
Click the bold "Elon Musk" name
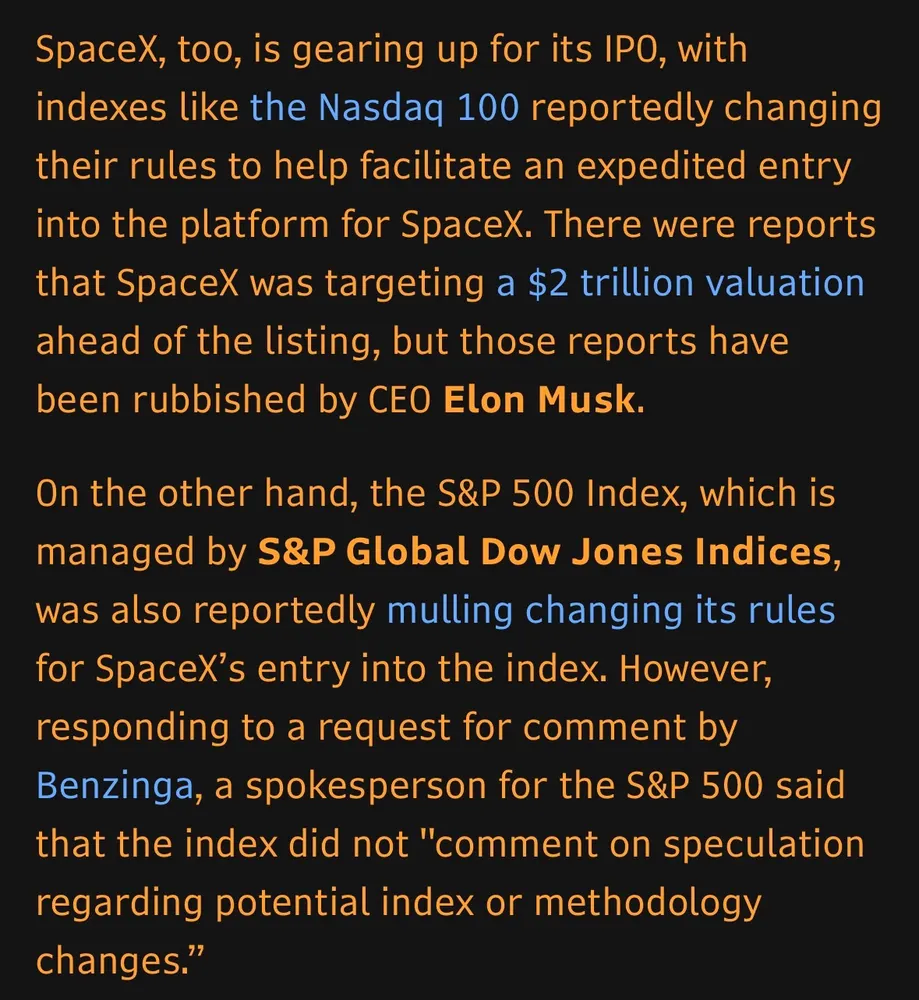point(538,400)
